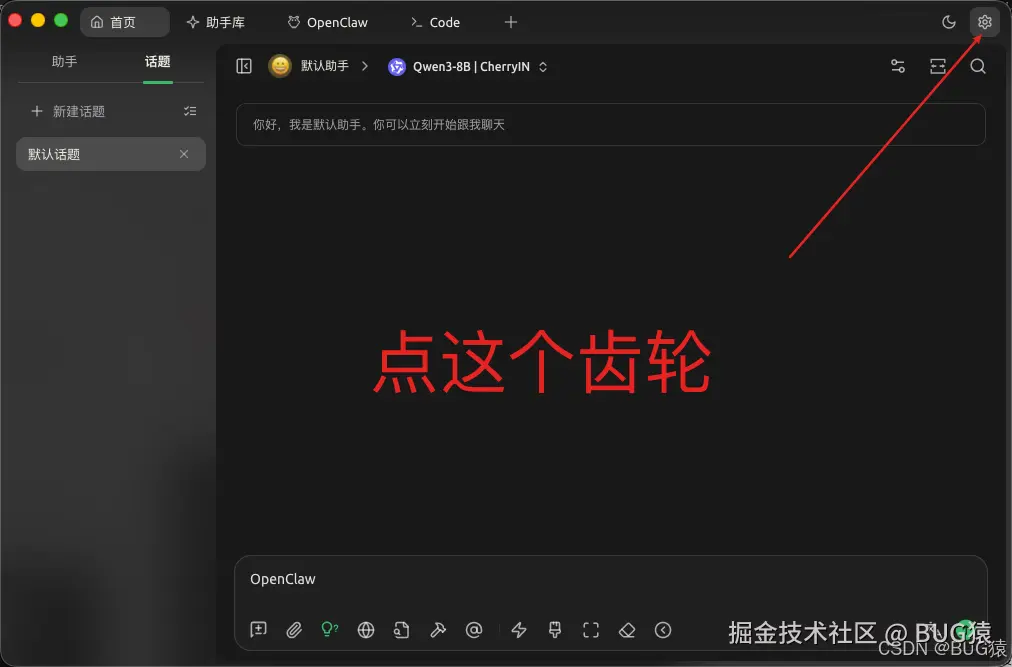
Task: Mention a model using the @ icon
Action: (474, 630)
